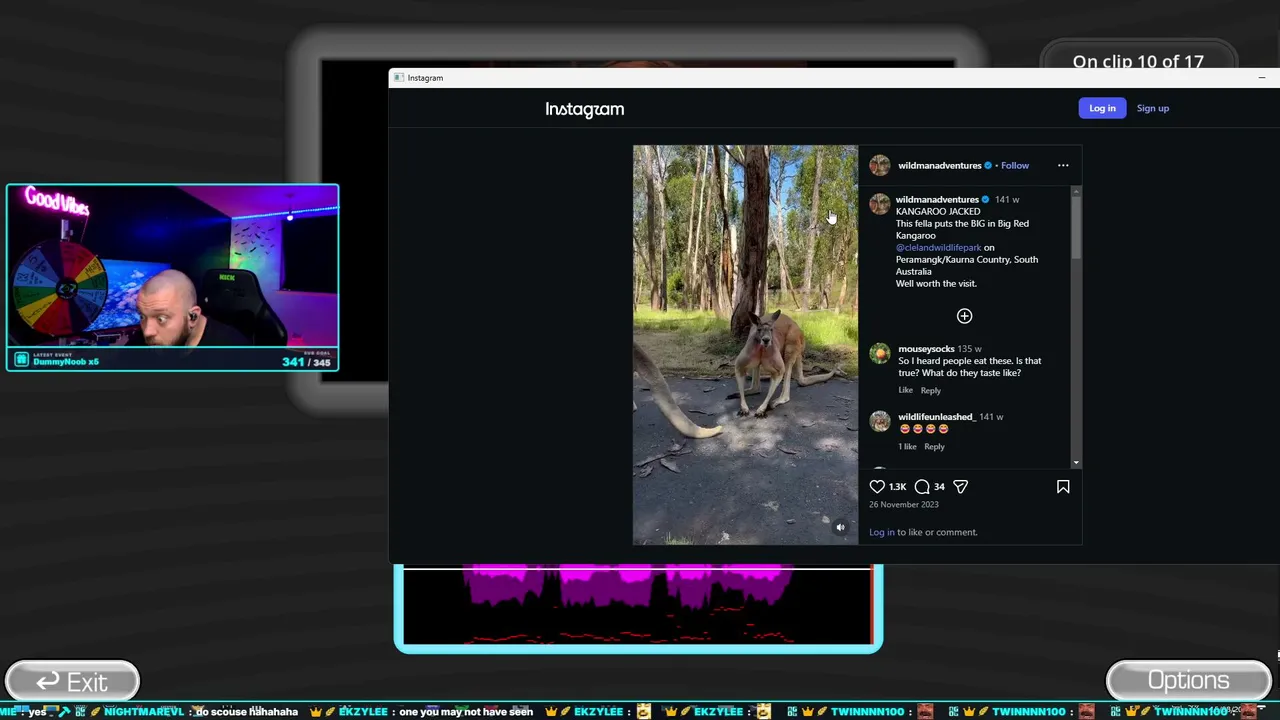Click the DummyNoob x5 latest event label
The image size is (1280, 720).
(x=66, y=362)
